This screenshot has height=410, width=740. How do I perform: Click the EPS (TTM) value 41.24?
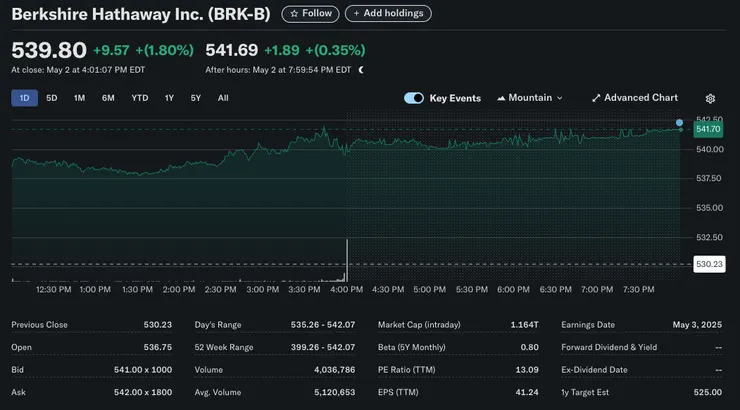coord(527,393)
